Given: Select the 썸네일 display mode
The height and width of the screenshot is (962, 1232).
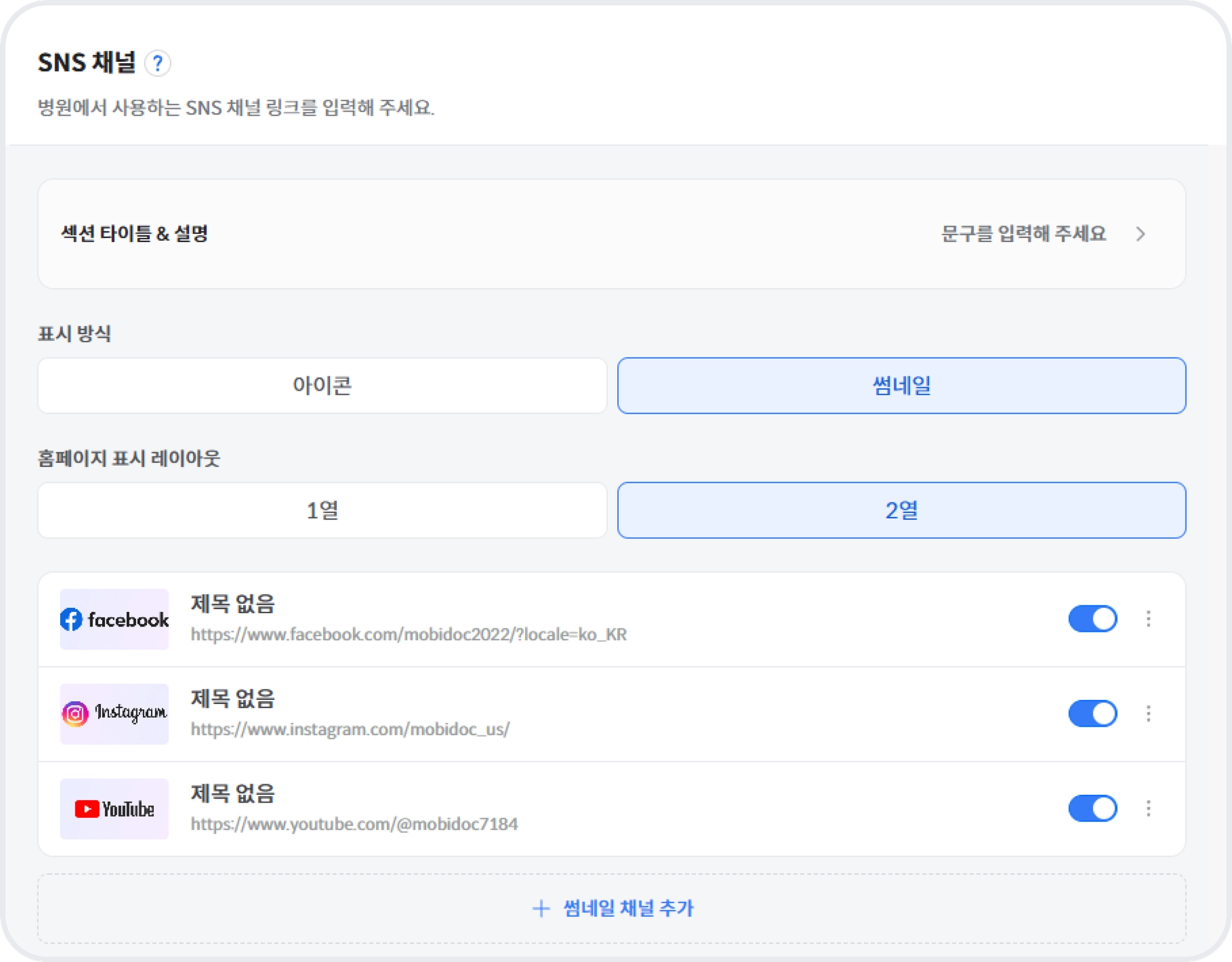Looking at the screenshot, I should (x=901, y=385).
